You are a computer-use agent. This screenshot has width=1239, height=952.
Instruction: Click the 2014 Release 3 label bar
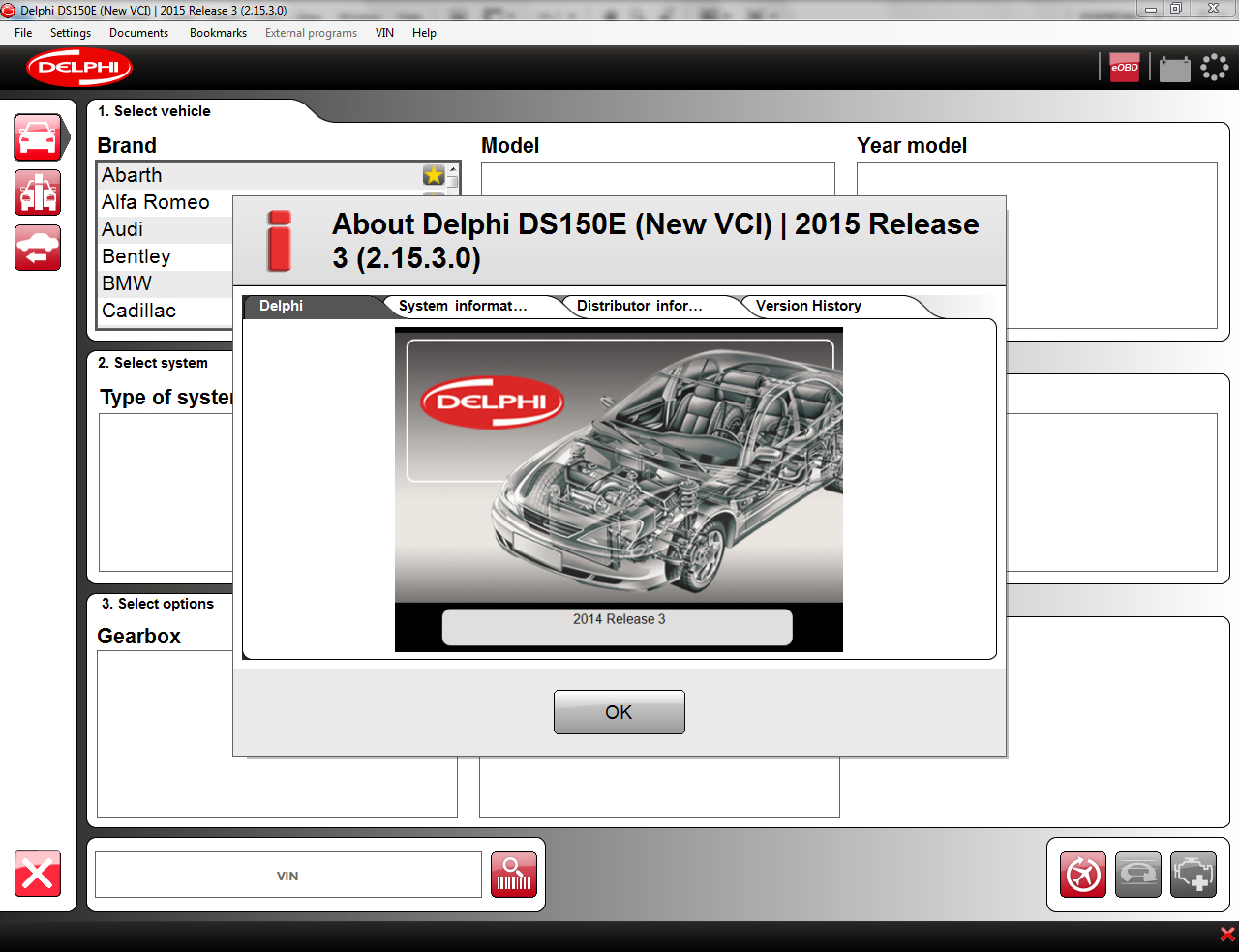tap(618, 626)
